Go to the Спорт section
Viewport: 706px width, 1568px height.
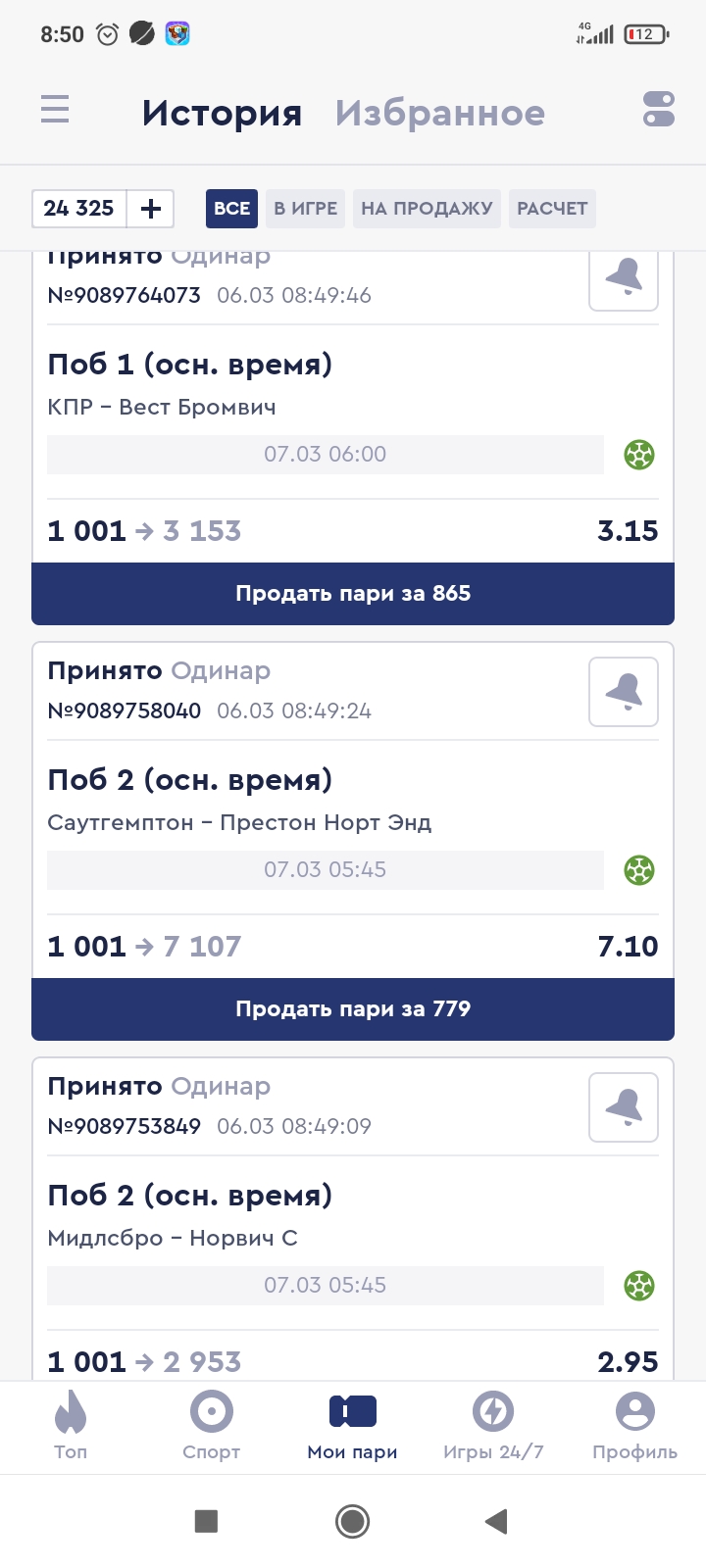pos(212,1426)
